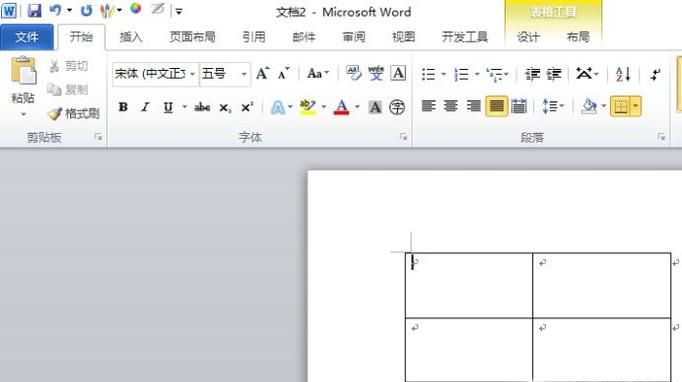Click the Copy (复制) button
This screenshot has height=382, width=682.
(x=67, y=90)
